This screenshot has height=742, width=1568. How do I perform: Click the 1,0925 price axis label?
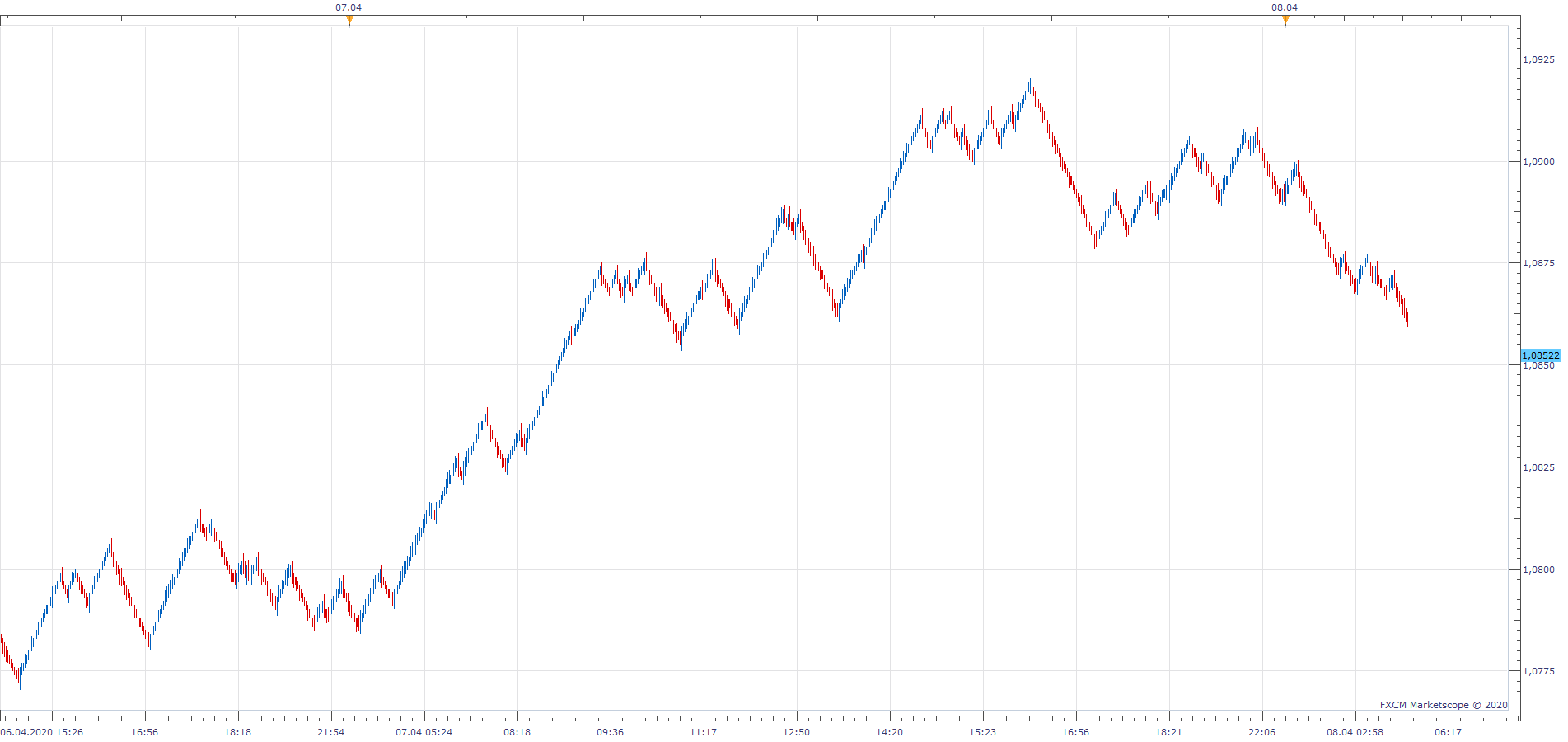pyautogui.click(x=1538, y=59)
